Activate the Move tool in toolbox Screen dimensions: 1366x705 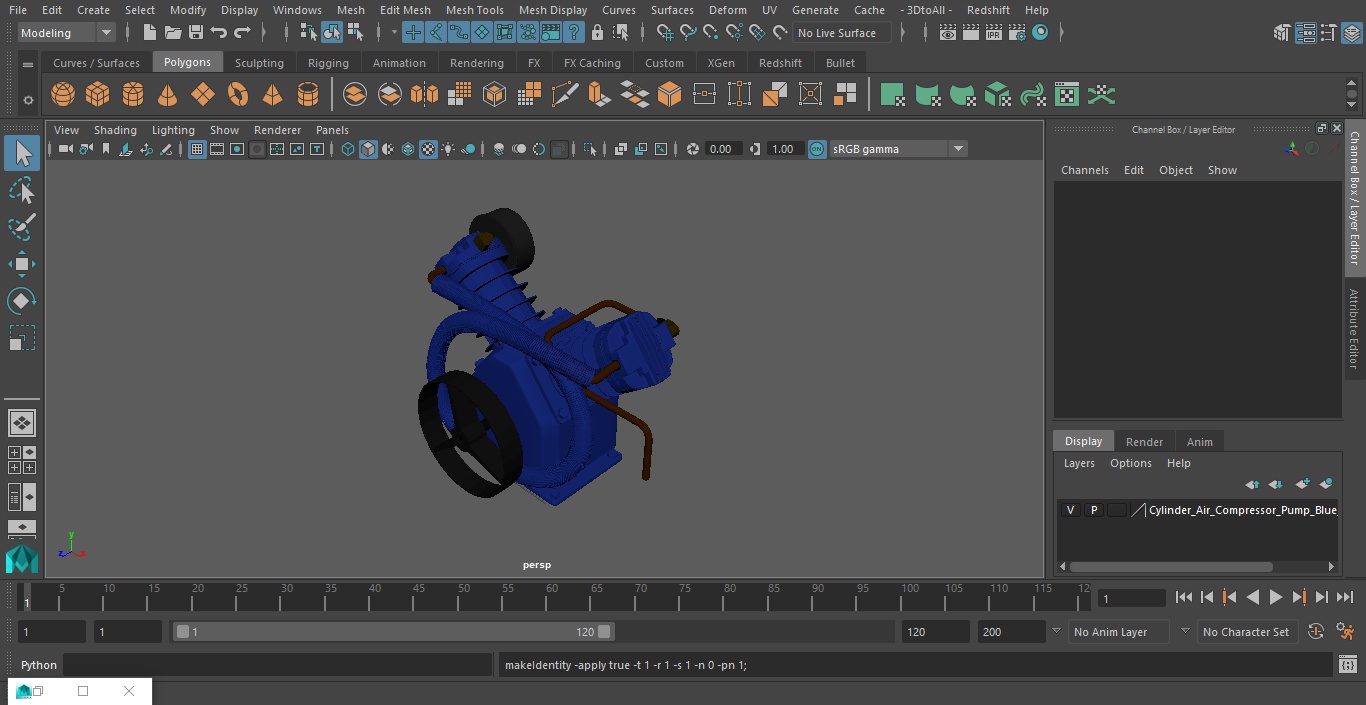click(x=21, y=264)
